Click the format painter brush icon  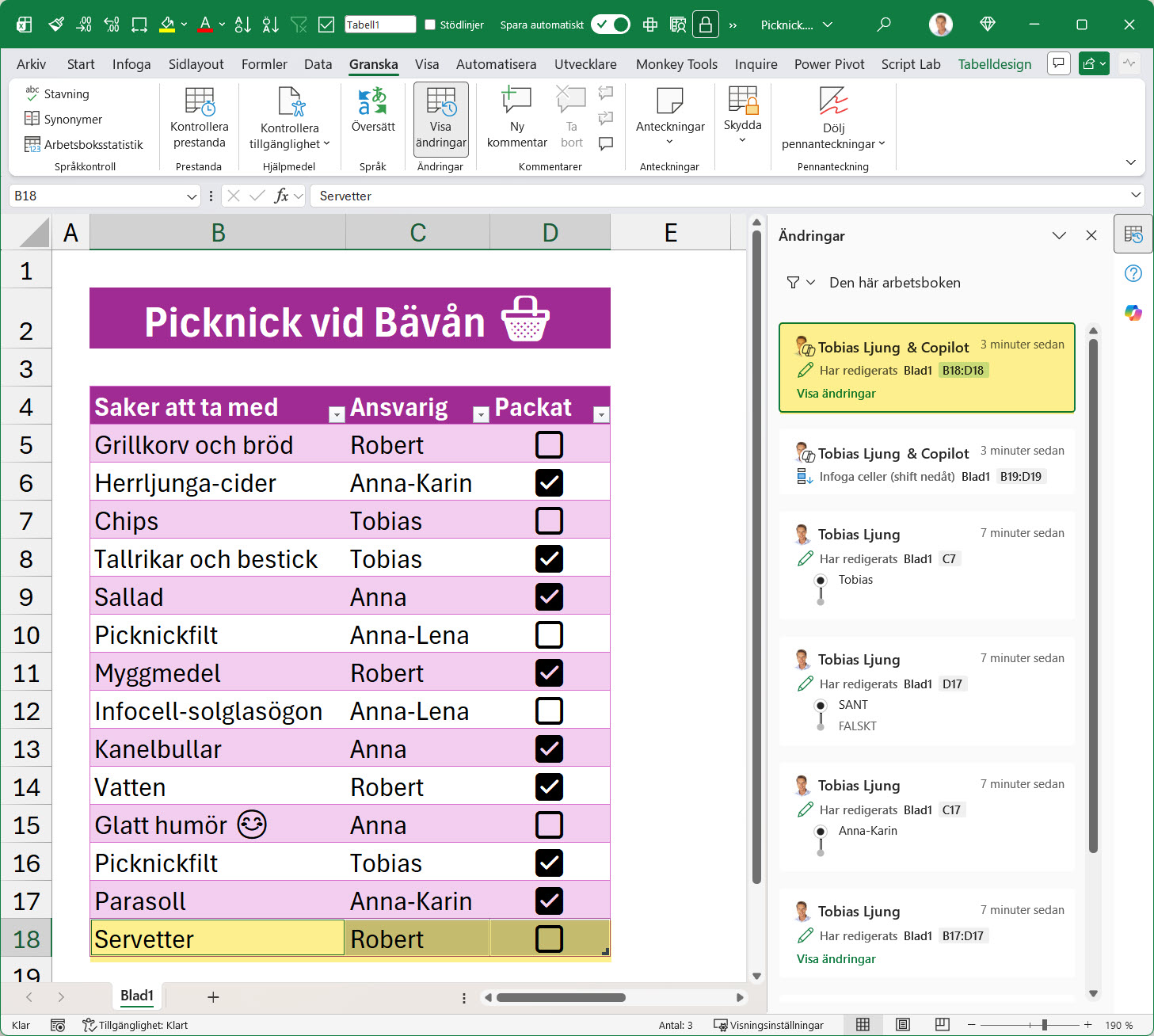point(56,25)
